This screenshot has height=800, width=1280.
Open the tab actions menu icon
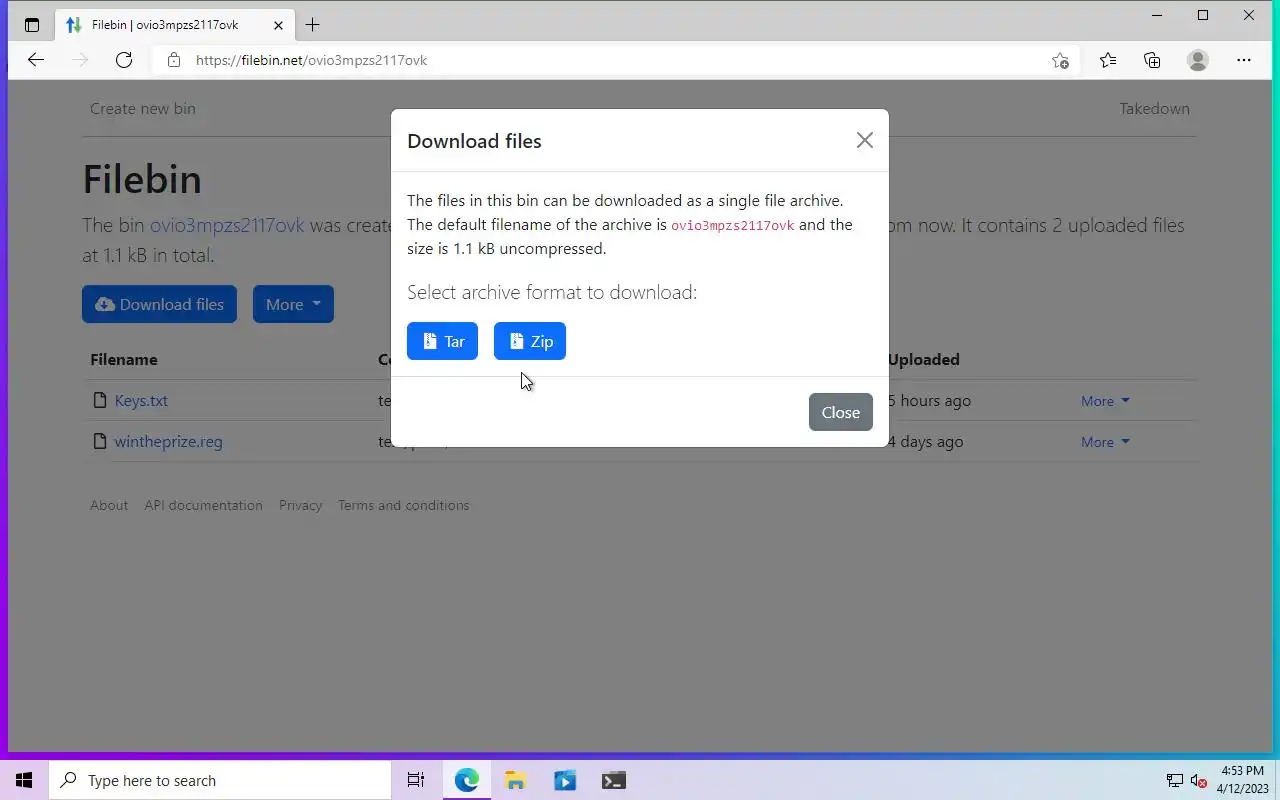click(32, 25)
